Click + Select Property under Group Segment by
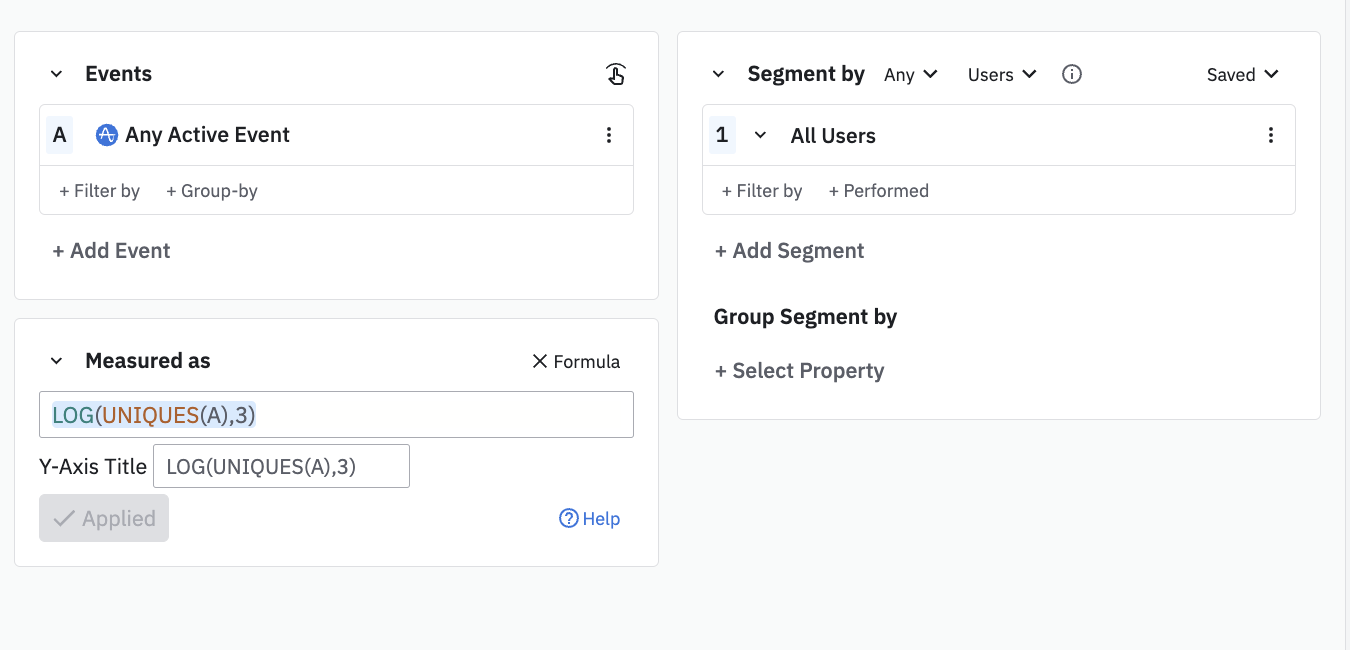 [799, 371]
